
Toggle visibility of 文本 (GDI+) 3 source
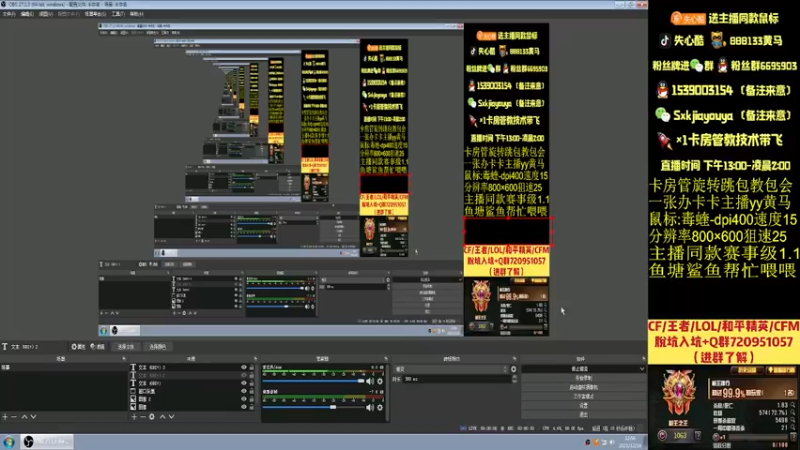(244, 367)
